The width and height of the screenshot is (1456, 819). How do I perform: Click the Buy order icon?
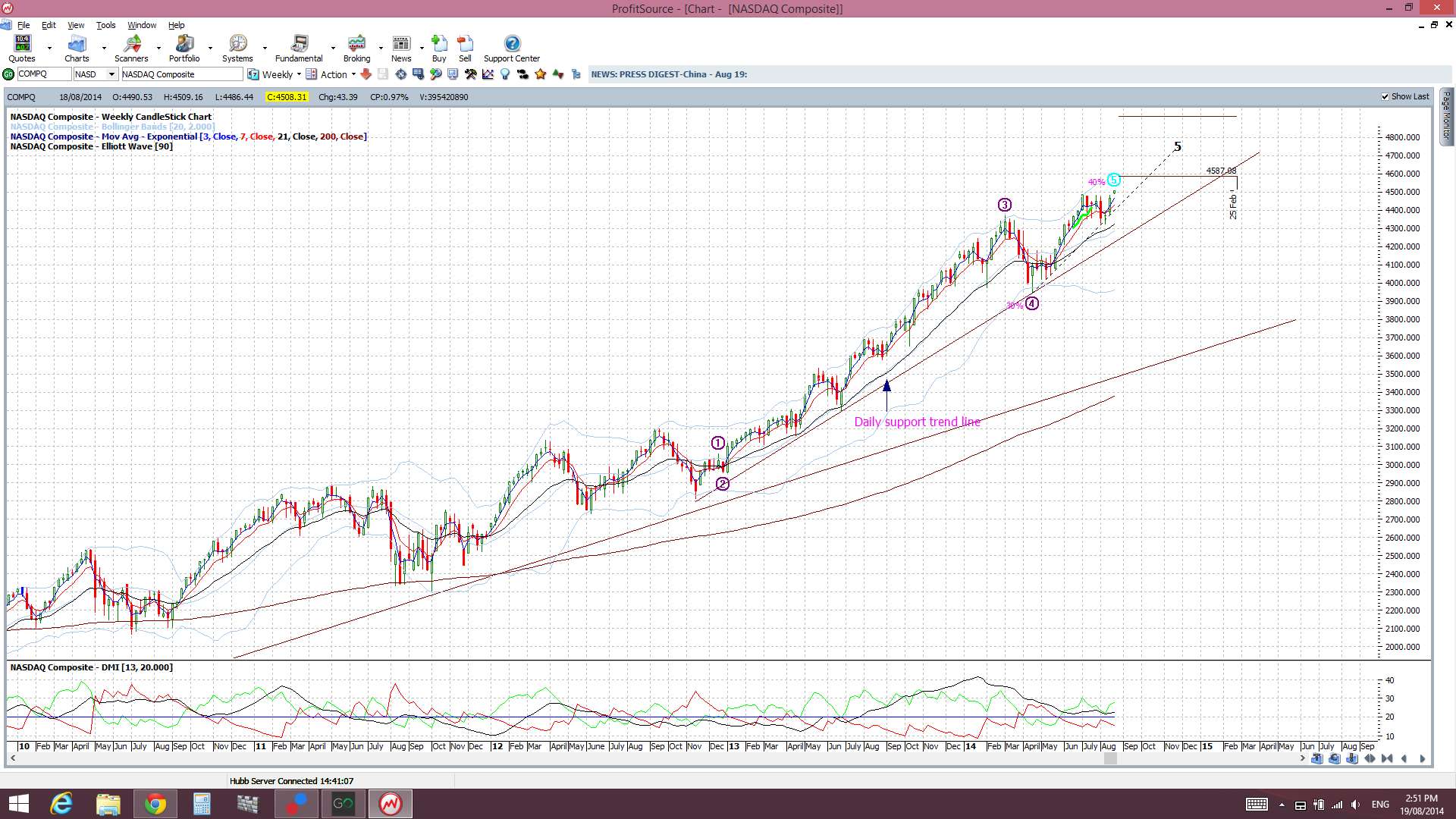(x=439, y=49)
